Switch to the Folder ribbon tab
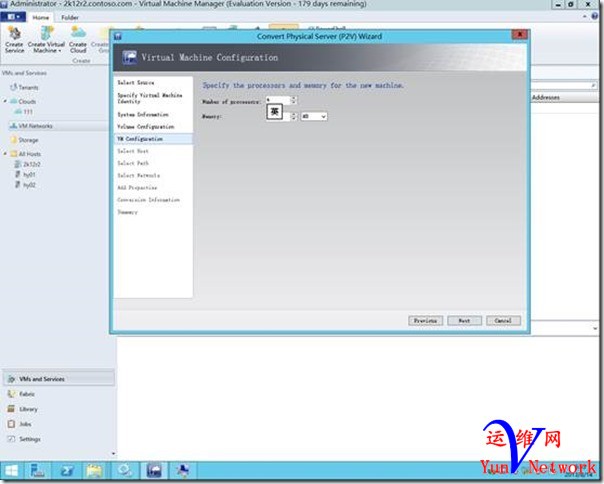This screenshot has height=484, width=604. click(x=70, y=17)
